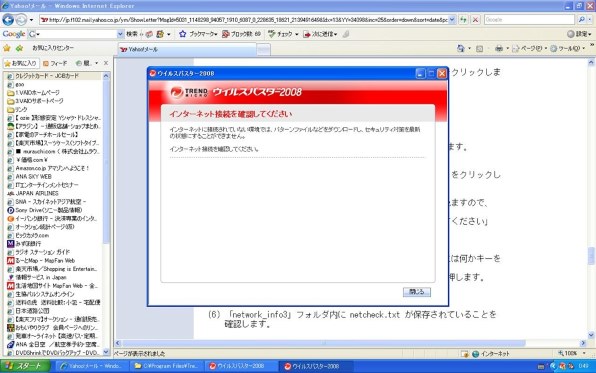This screenshot has height=373, width=596.
Task: Click the red stop loading icon
Action: coord(475,20)
